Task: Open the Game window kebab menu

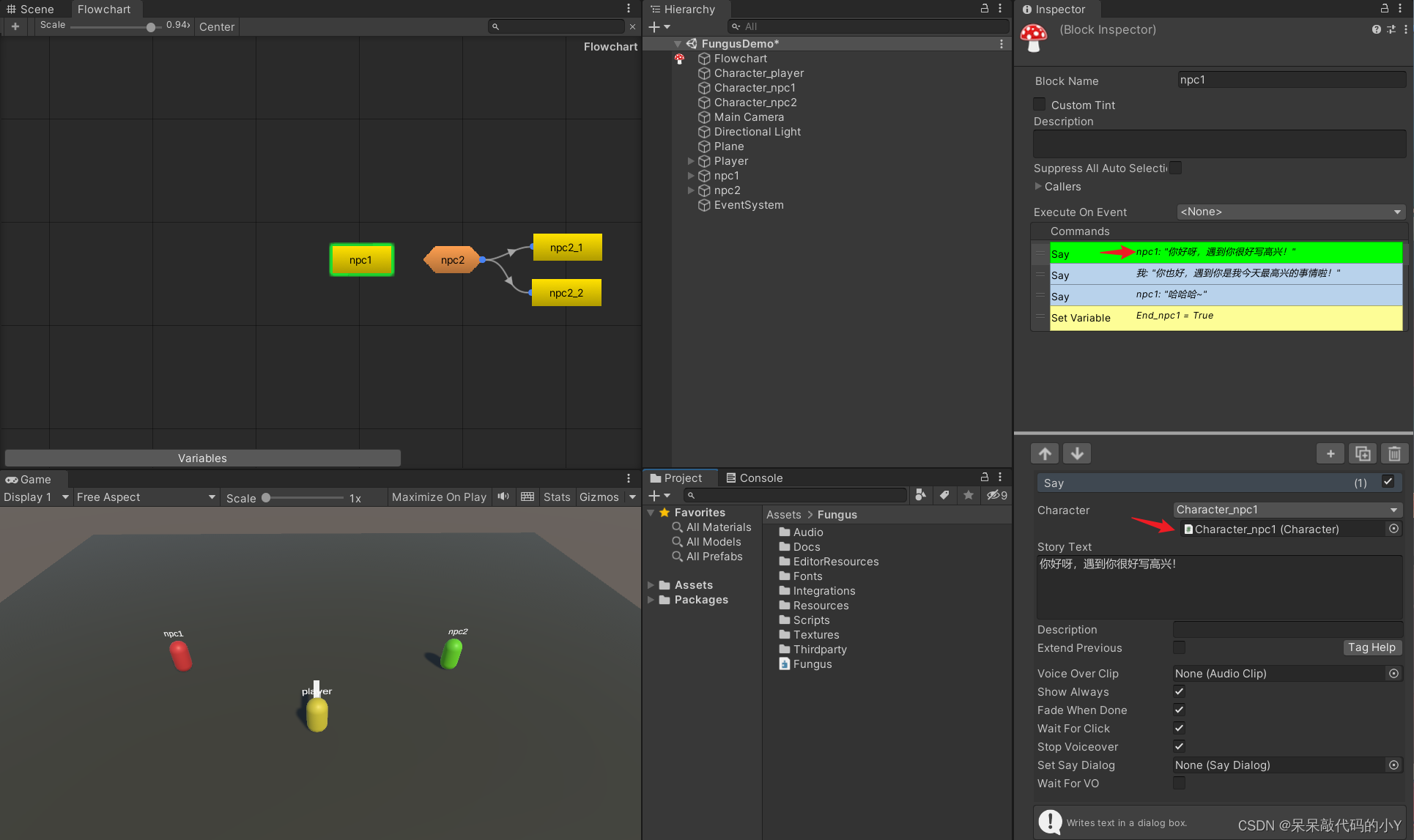Action: (629, 478)
